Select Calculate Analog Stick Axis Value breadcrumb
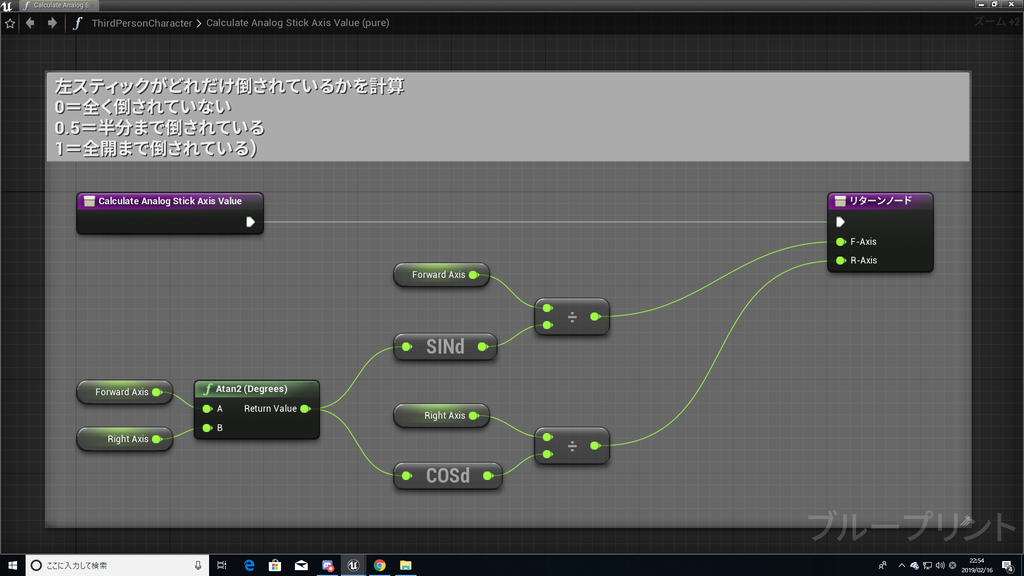 (x=298, y=23)
